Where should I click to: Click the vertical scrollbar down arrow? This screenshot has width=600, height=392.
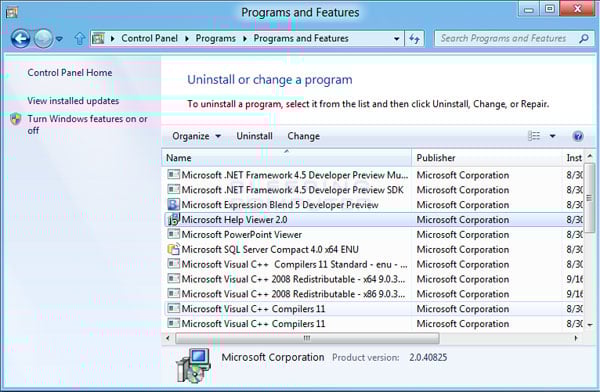pyautogui.click(x=590, y=325)
